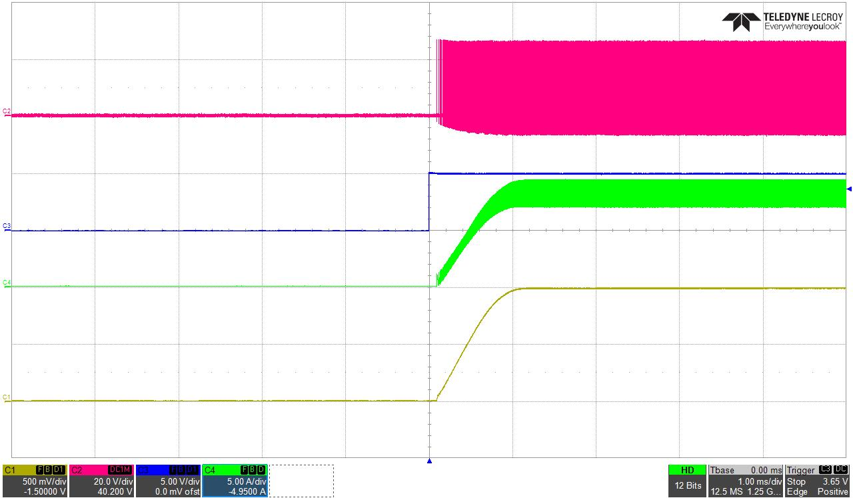Click the blue trigger position marker below the grid
The image size is (853, 498).
click(429, 461)
